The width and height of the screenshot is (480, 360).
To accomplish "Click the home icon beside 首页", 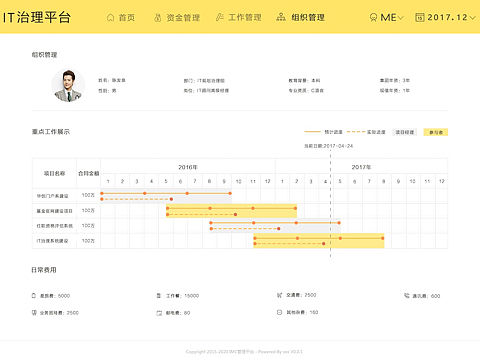I will 110,17.
